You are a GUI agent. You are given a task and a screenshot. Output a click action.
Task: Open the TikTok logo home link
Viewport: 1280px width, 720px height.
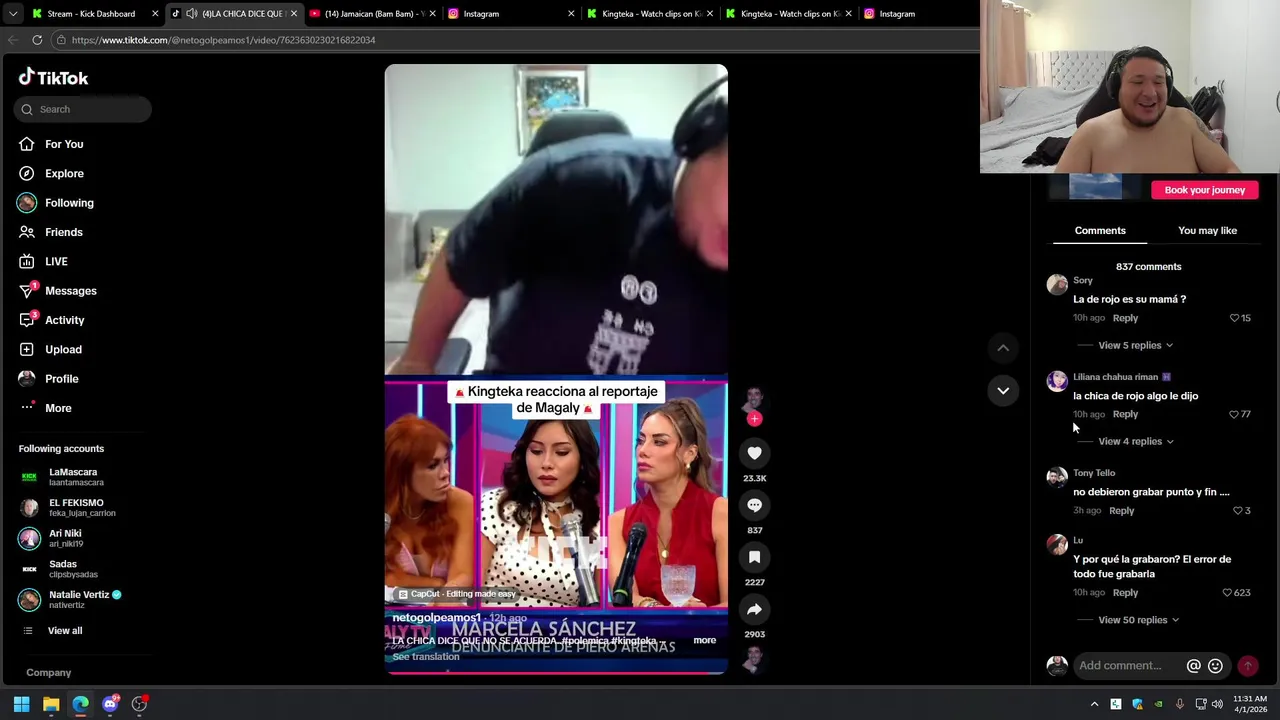53,78
